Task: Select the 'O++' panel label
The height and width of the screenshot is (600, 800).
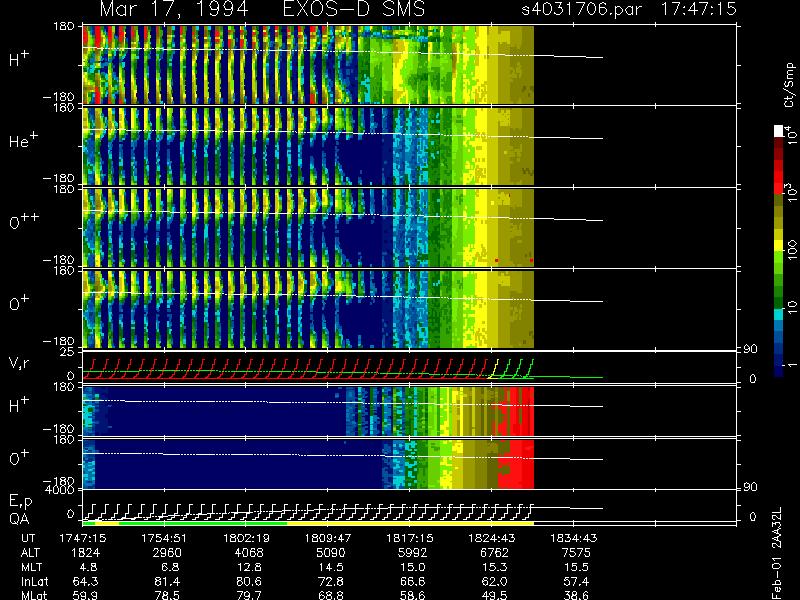Action: pos(24,220)
